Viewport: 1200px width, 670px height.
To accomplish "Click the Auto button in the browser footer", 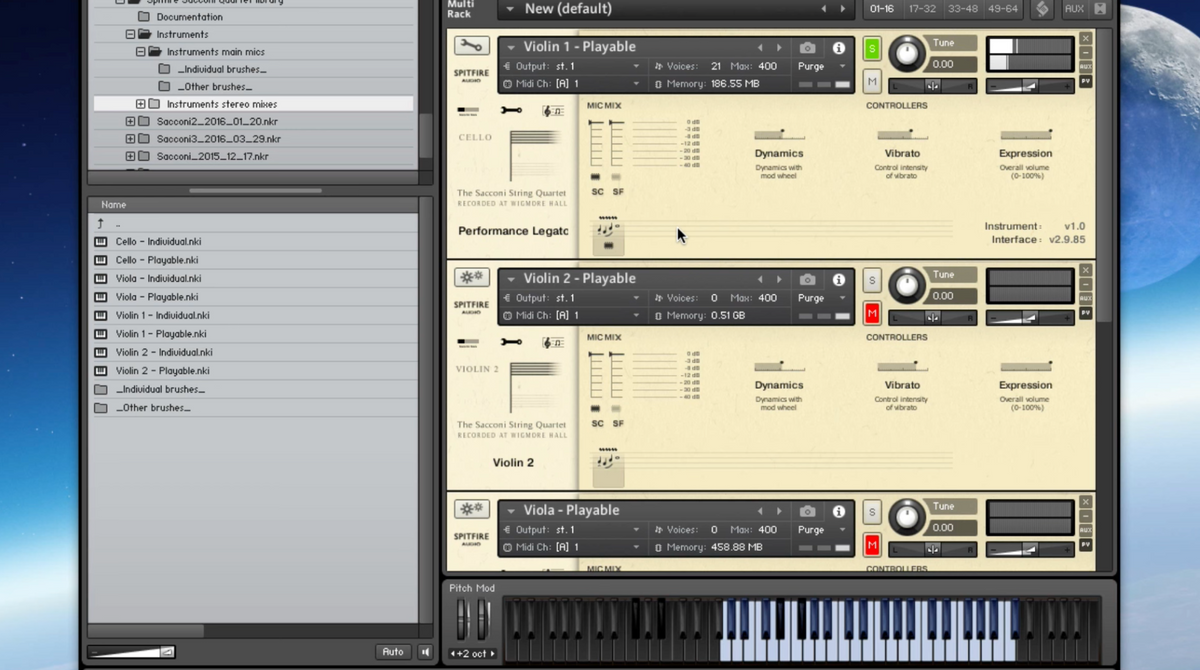I will pyautogui.click(x=393, y=652).
